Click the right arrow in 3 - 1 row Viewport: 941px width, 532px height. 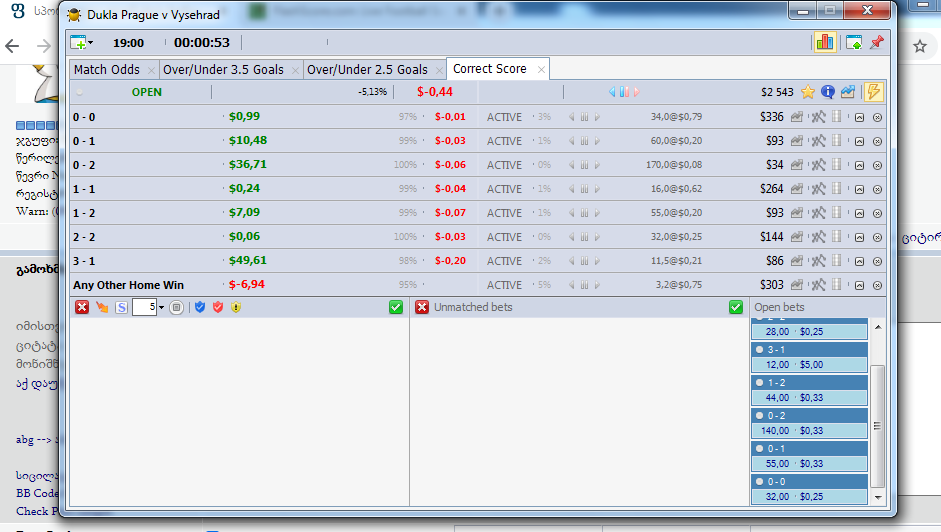click(x=597, y=261)
